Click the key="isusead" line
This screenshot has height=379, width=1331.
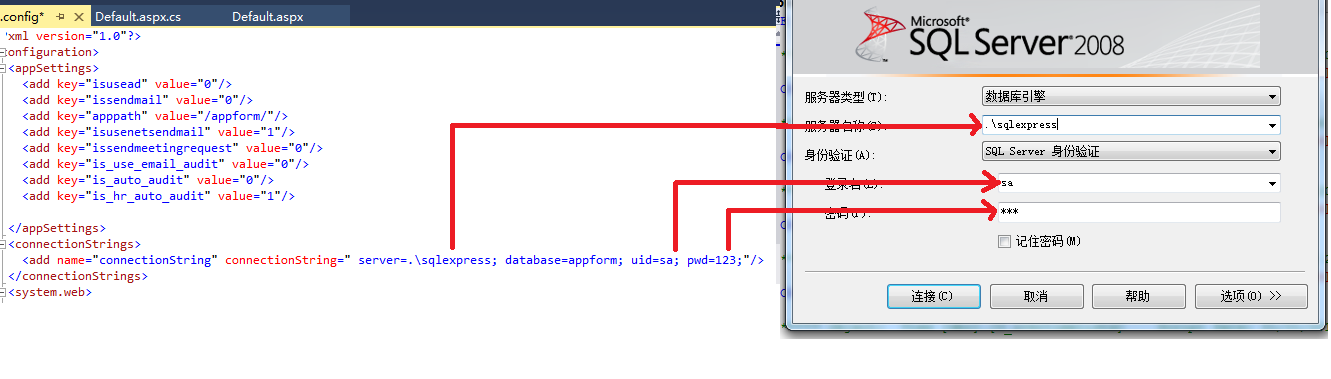128,84
